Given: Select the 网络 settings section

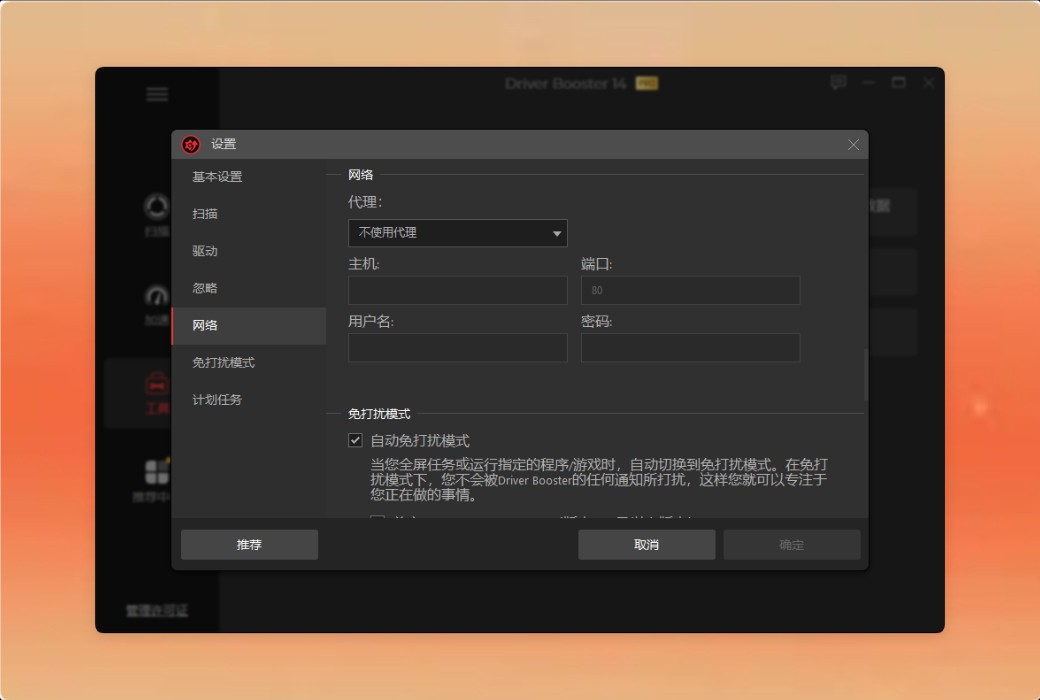Looking at the screenshot, I should 249,326.
